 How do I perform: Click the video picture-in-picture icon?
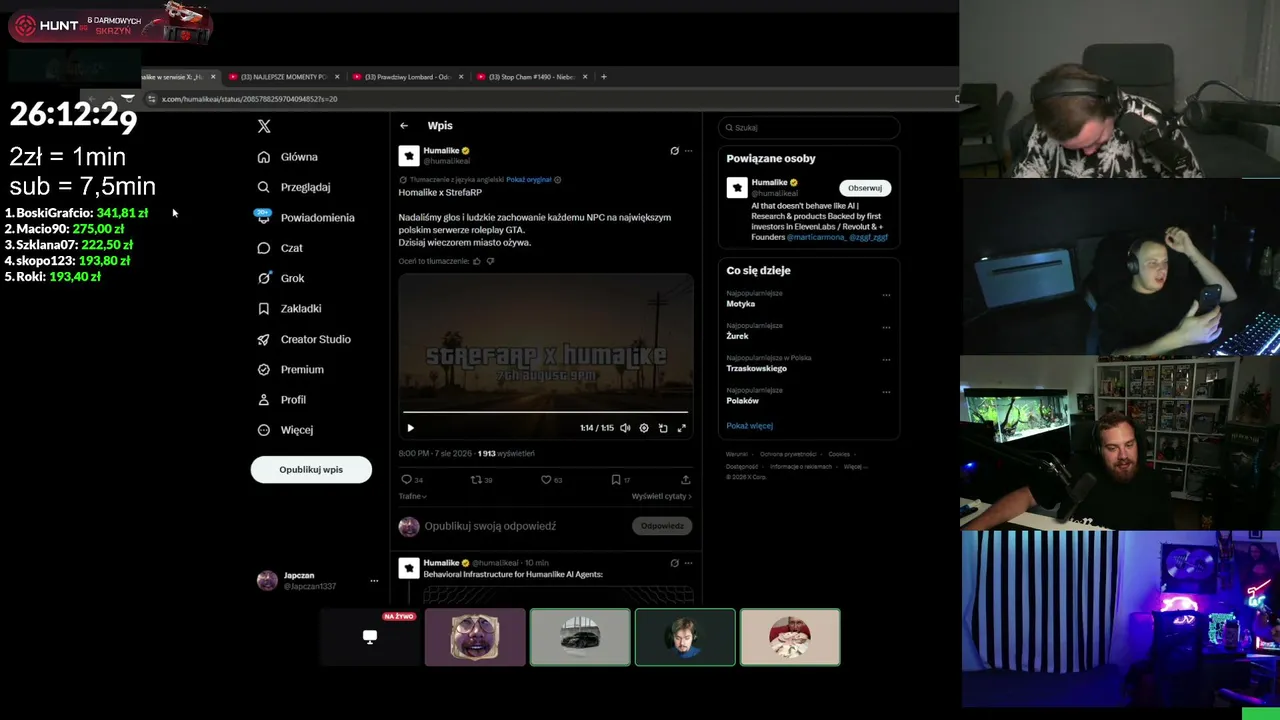pyautogui.click(x=663, y=428)
